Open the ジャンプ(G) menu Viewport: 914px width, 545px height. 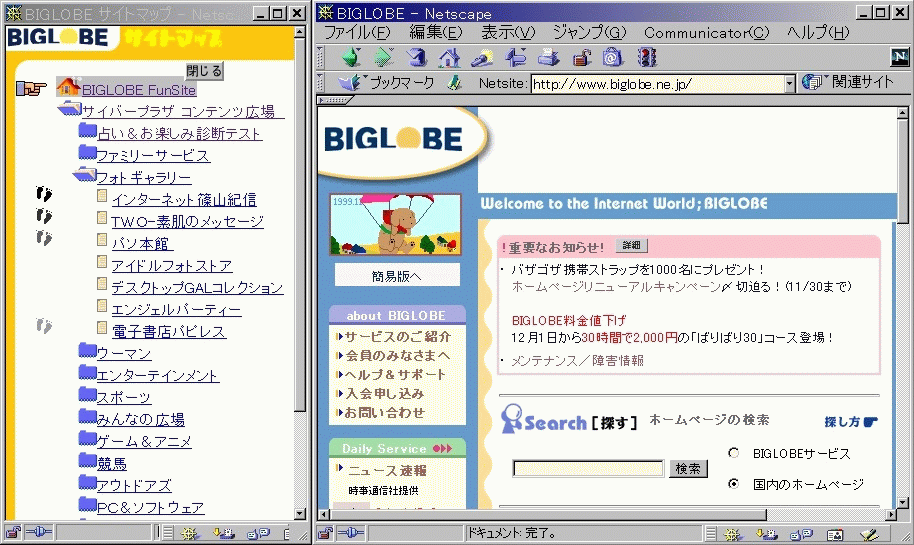(x=589, y=33)
